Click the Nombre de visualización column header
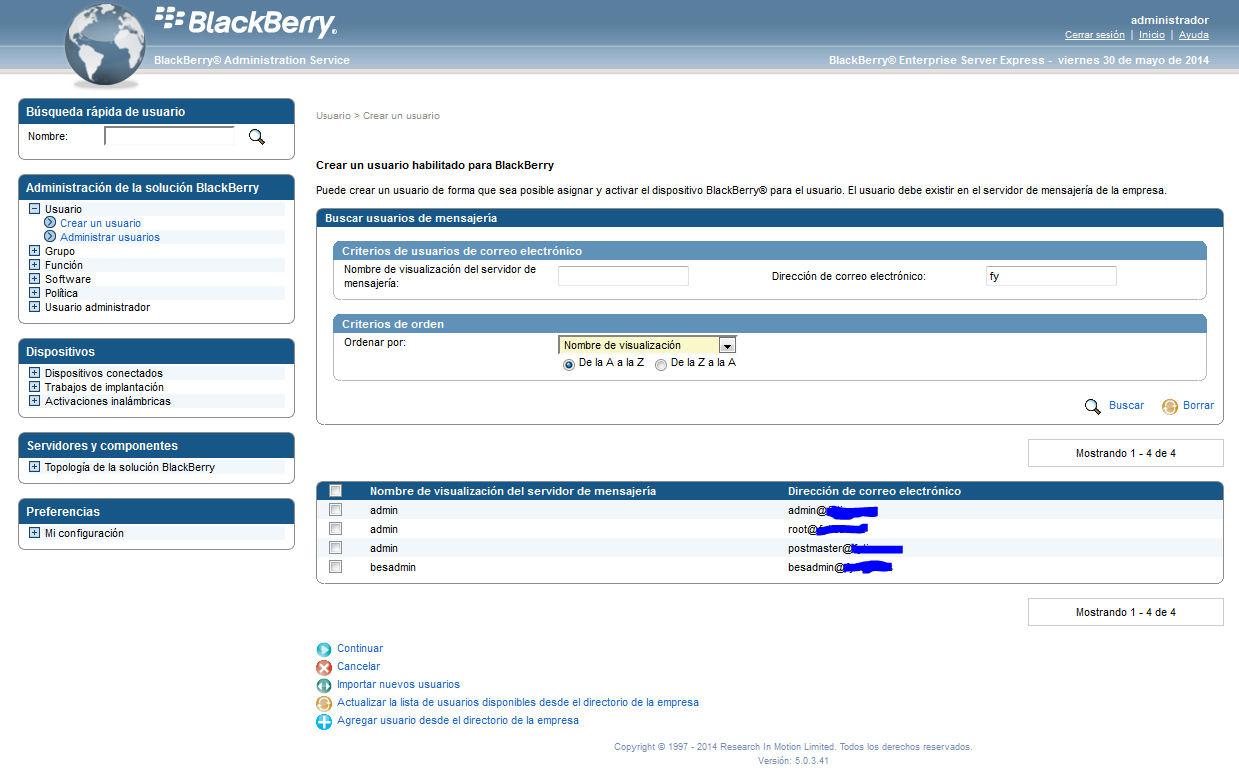This screenshot has height=775, width=1239. pyautogui.click(x=513, y=491)
